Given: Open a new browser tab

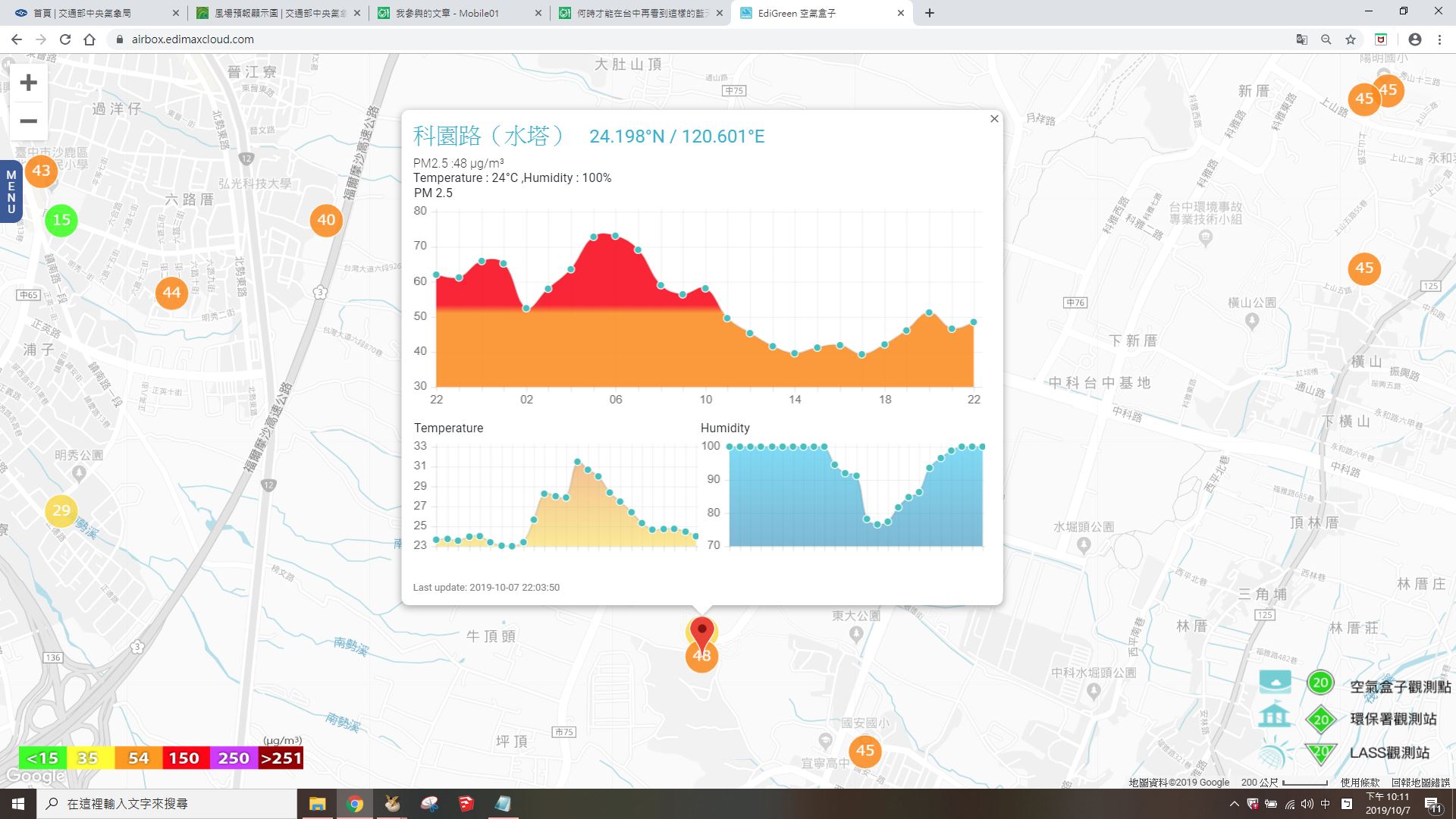Looking at the screenshot, I should click(930, 13).
